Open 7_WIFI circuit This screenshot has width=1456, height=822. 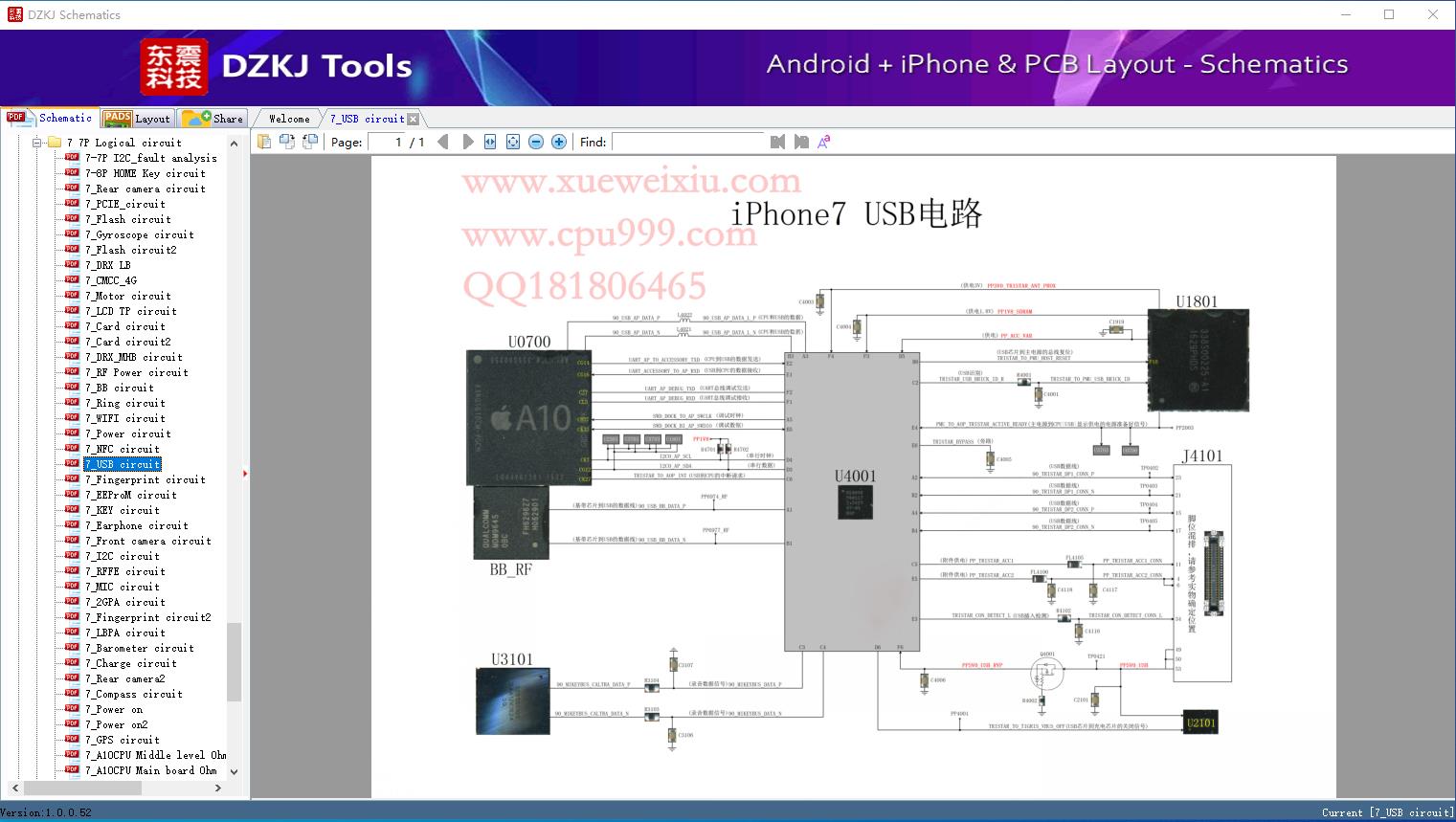[125, 418]
